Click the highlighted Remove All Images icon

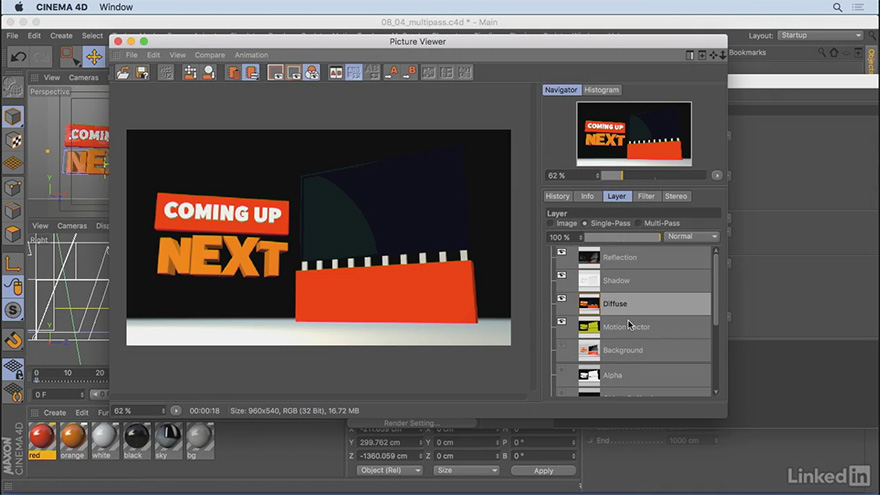point(251,72)
